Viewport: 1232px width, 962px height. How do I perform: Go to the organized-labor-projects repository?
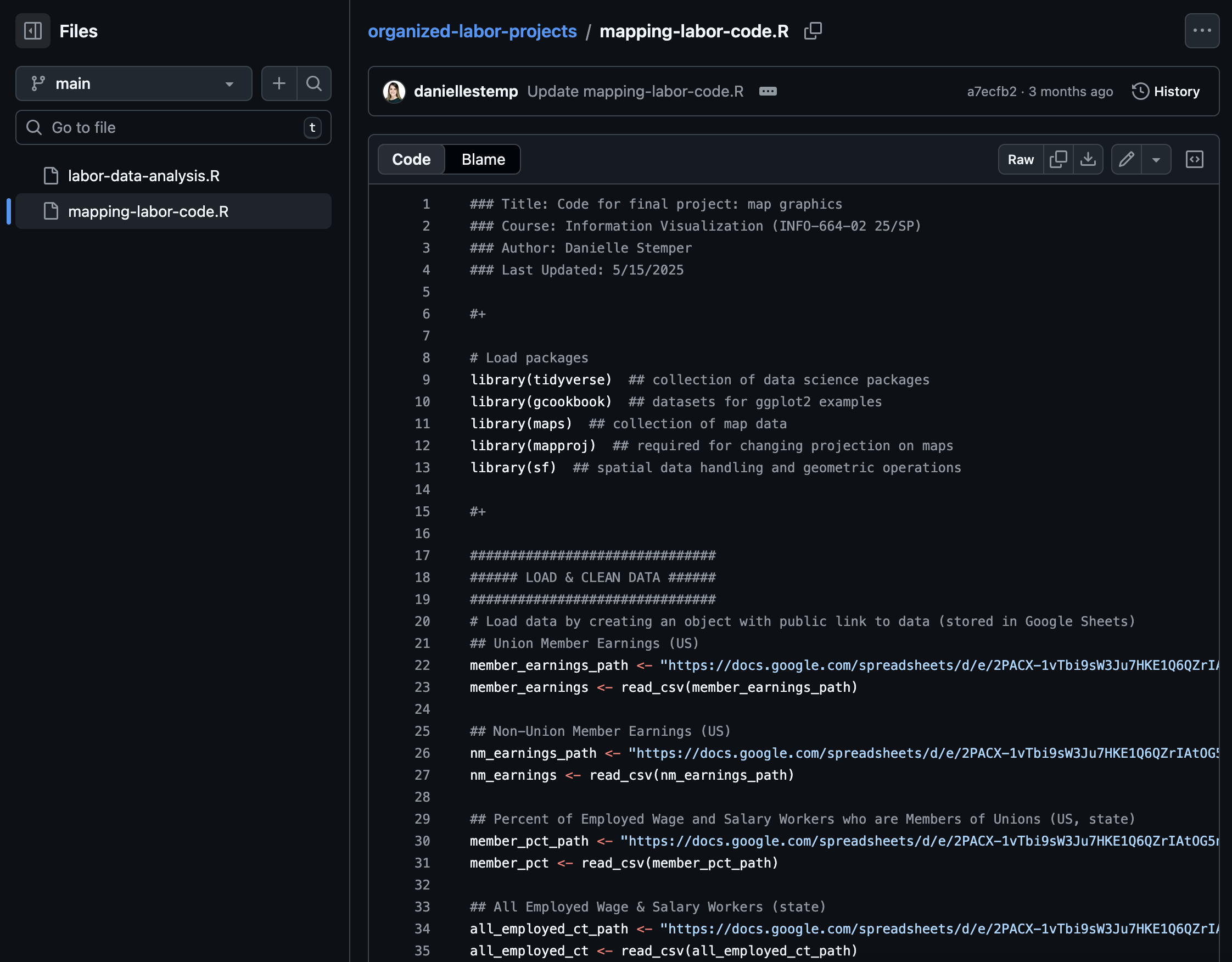coord(472,30)
